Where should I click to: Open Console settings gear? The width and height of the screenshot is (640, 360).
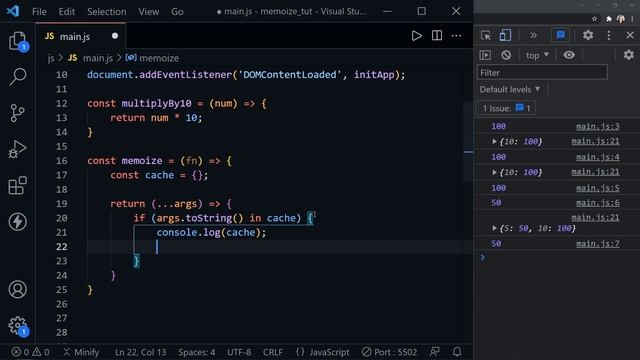[x=629, y=55]
